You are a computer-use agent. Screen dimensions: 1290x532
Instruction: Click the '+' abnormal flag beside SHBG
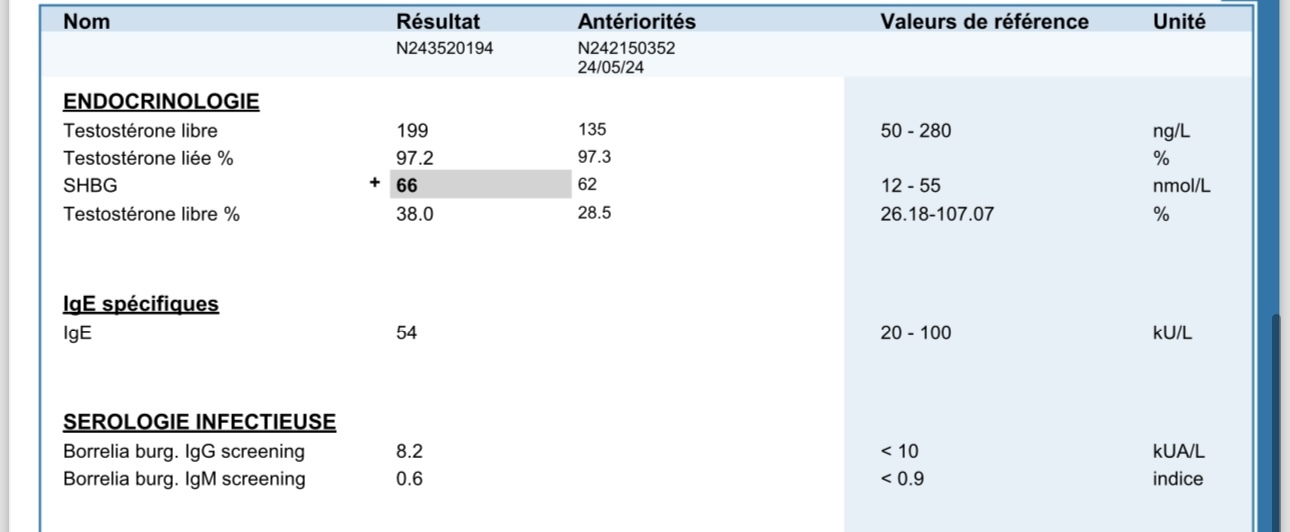tap(375, 183)
